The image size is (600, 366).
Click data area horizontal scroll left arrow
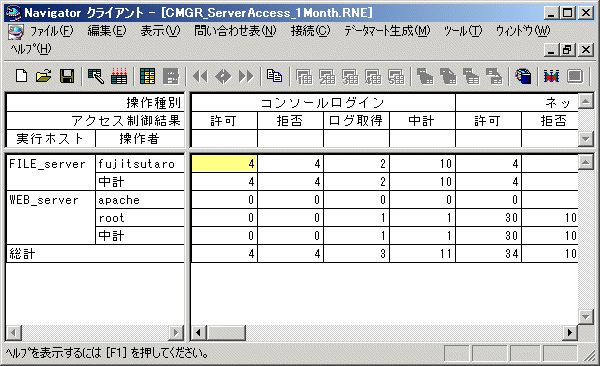[199, 333]
